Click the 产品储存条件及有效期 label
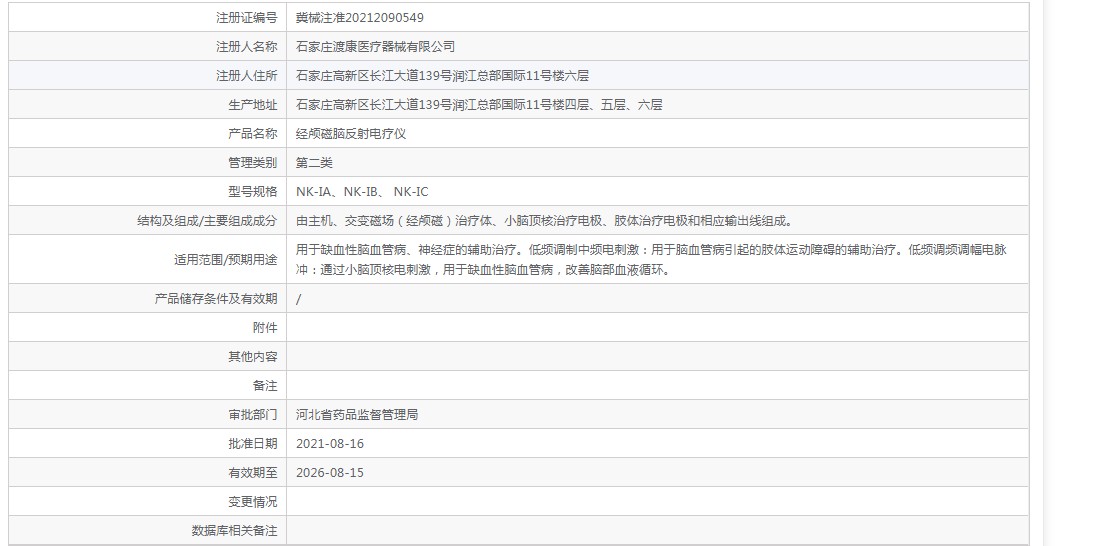The width and height of the screenshot is (1104, 546). click(216, 299)
